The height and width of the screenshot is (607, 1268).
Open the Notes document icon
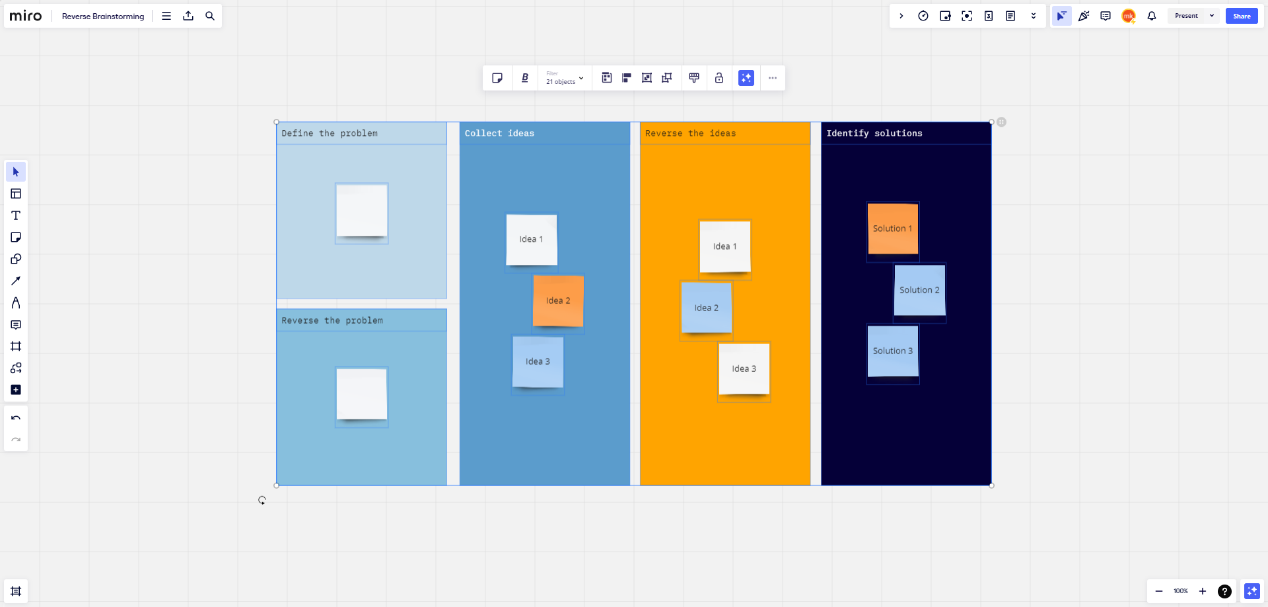pos(1010,16)
